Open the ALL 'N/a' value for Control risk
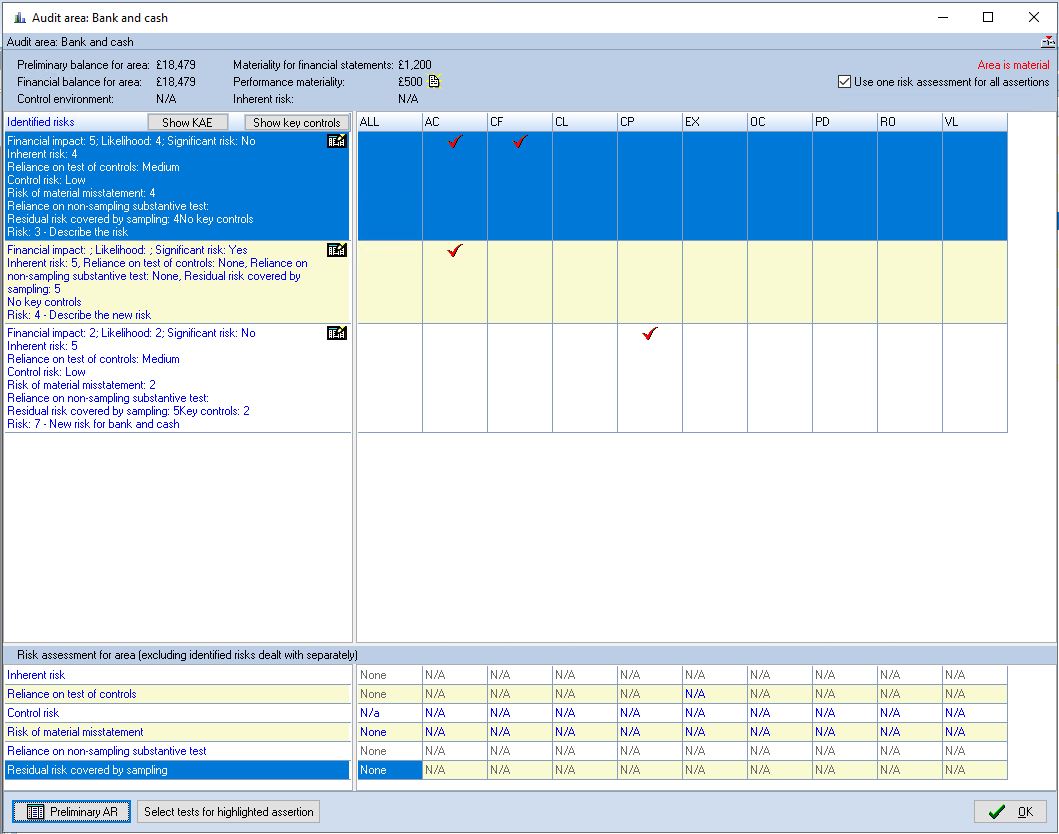The width and height of the screenshot is (1059, 834). 390,712
